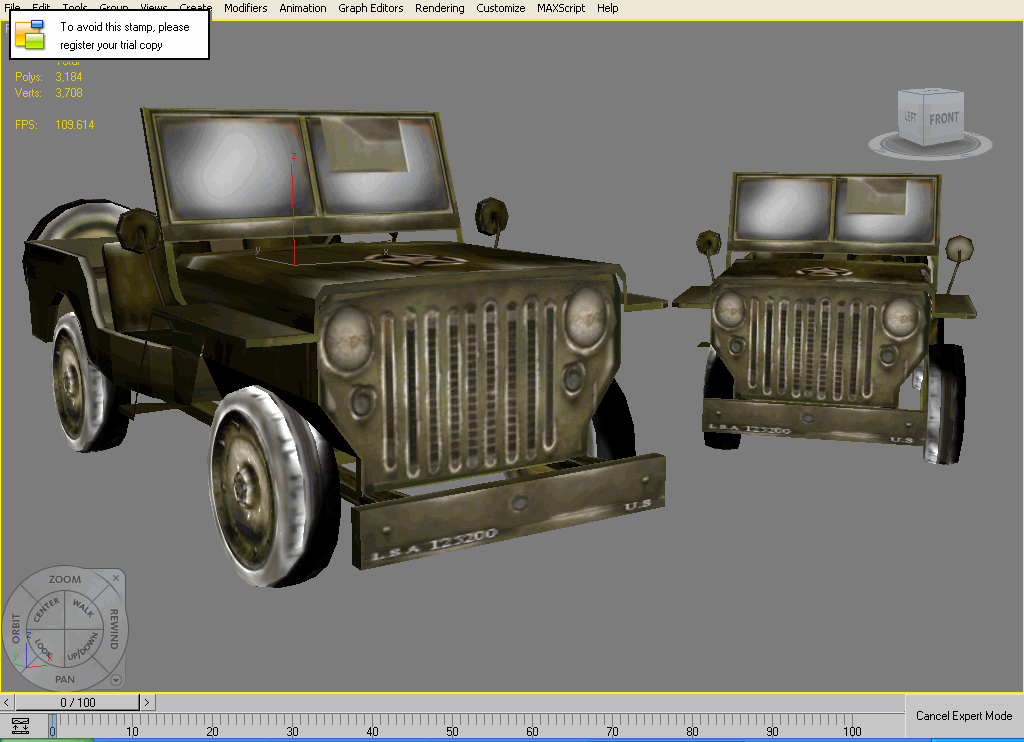Select ZOOM wedge on the steering wheel
This screenshot has width=1024, height=742.
tap(65, 579)
